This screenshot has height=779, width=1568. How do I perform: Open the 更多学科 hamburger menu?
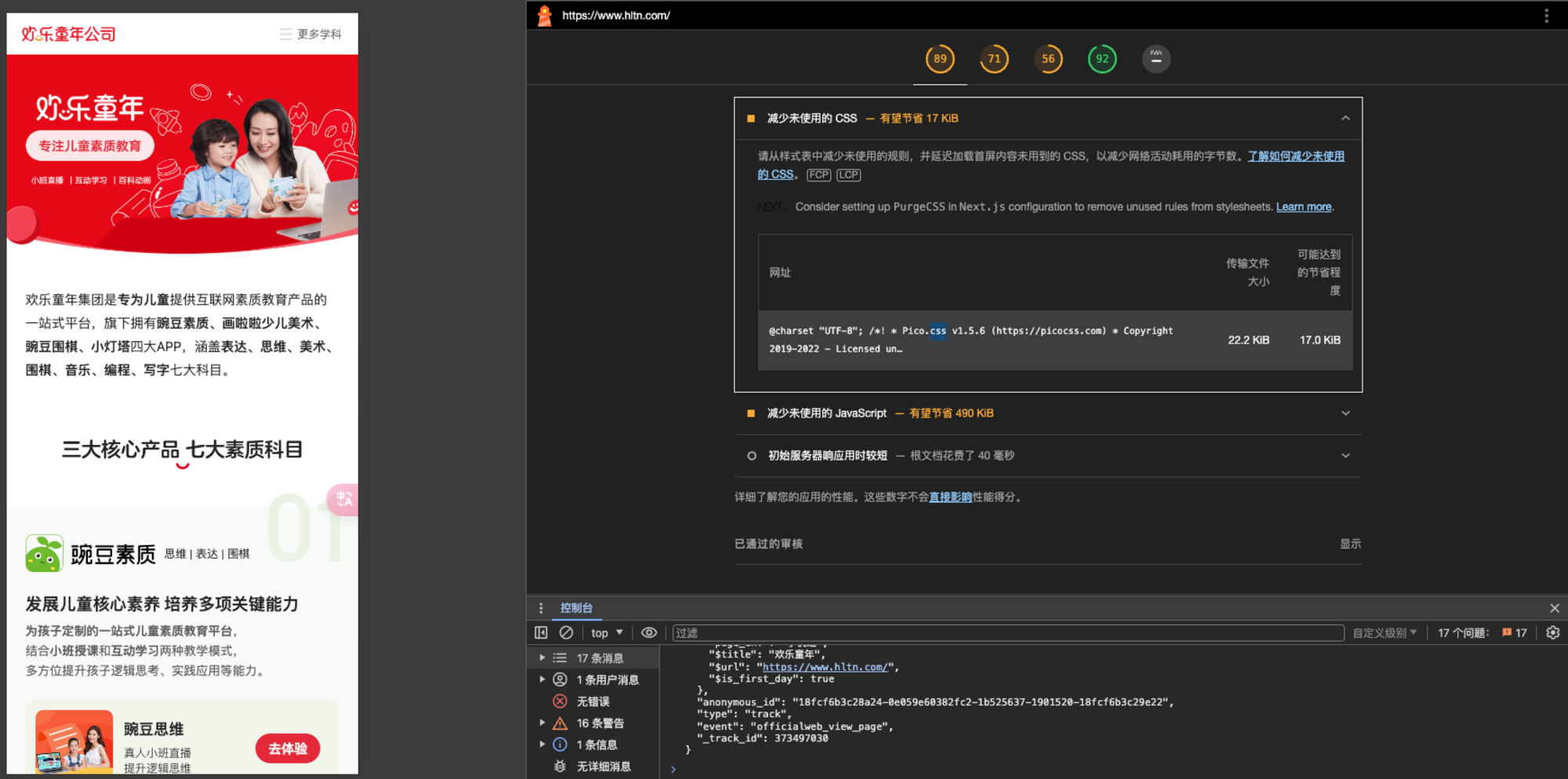tap(310, 34)
